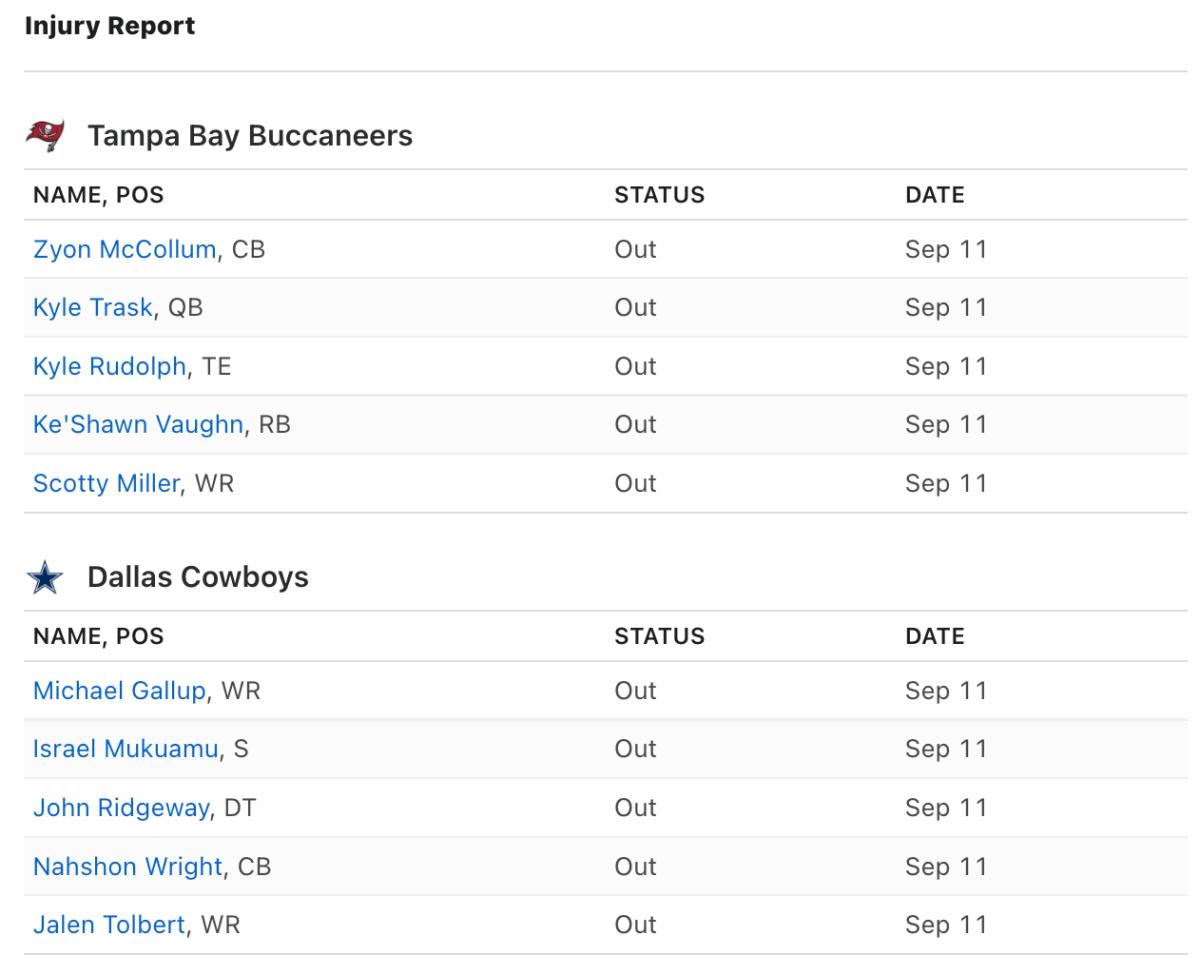Open Jalen Tolbert's profile link
The image size is (1200, 955).
click(109, 924)
